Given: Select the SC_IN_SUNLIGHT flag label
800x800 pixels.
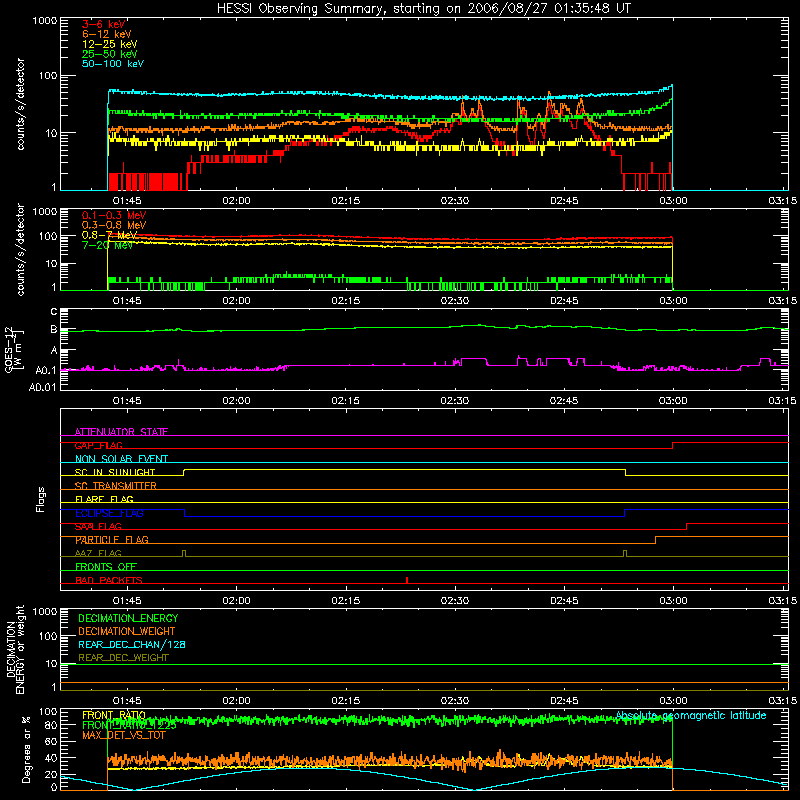Looking at the screenshot, I should [x=115, y=472].
